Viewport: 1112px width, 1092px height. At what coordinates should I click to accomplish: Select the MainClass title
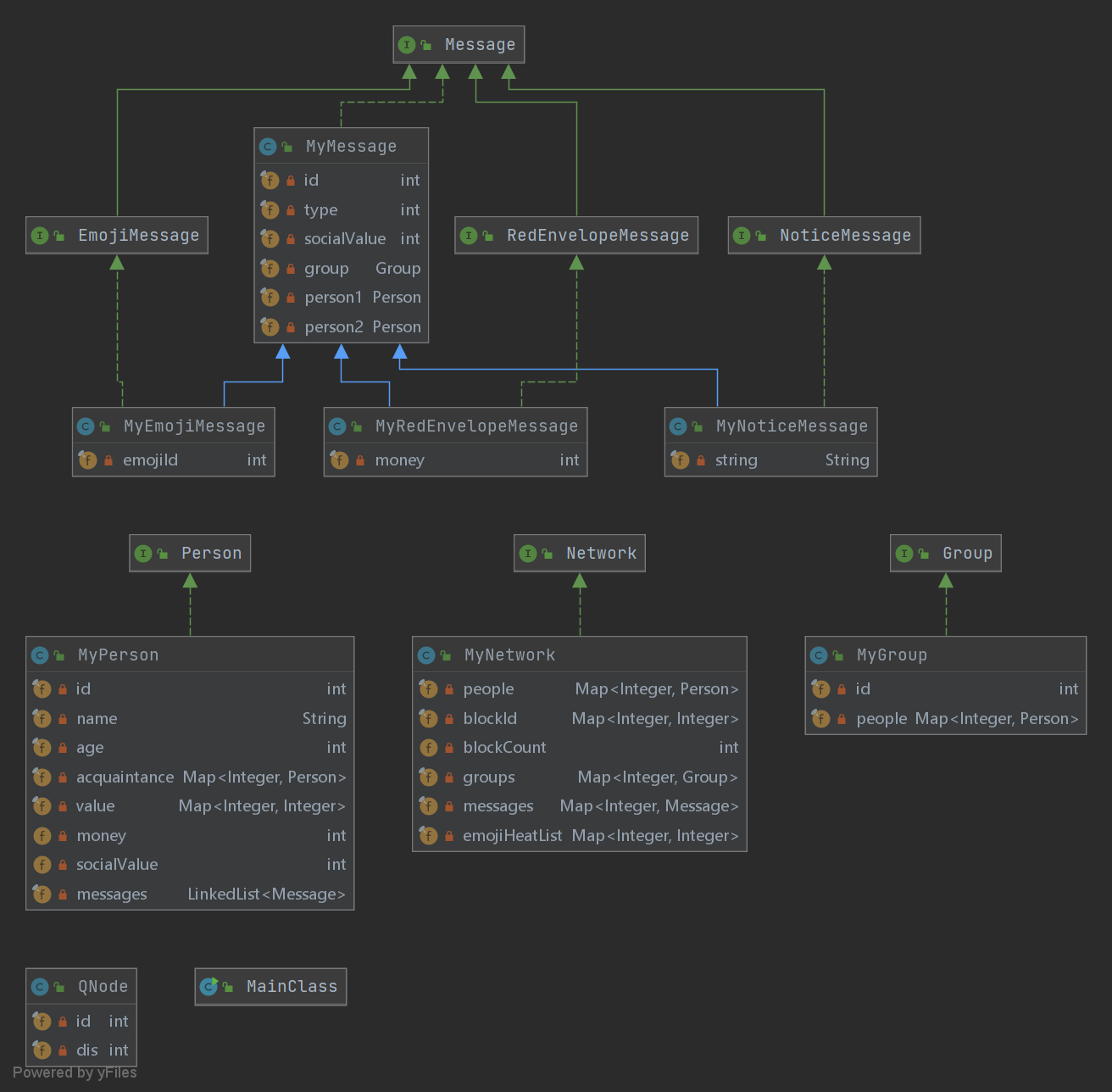(x=292, y=987)
